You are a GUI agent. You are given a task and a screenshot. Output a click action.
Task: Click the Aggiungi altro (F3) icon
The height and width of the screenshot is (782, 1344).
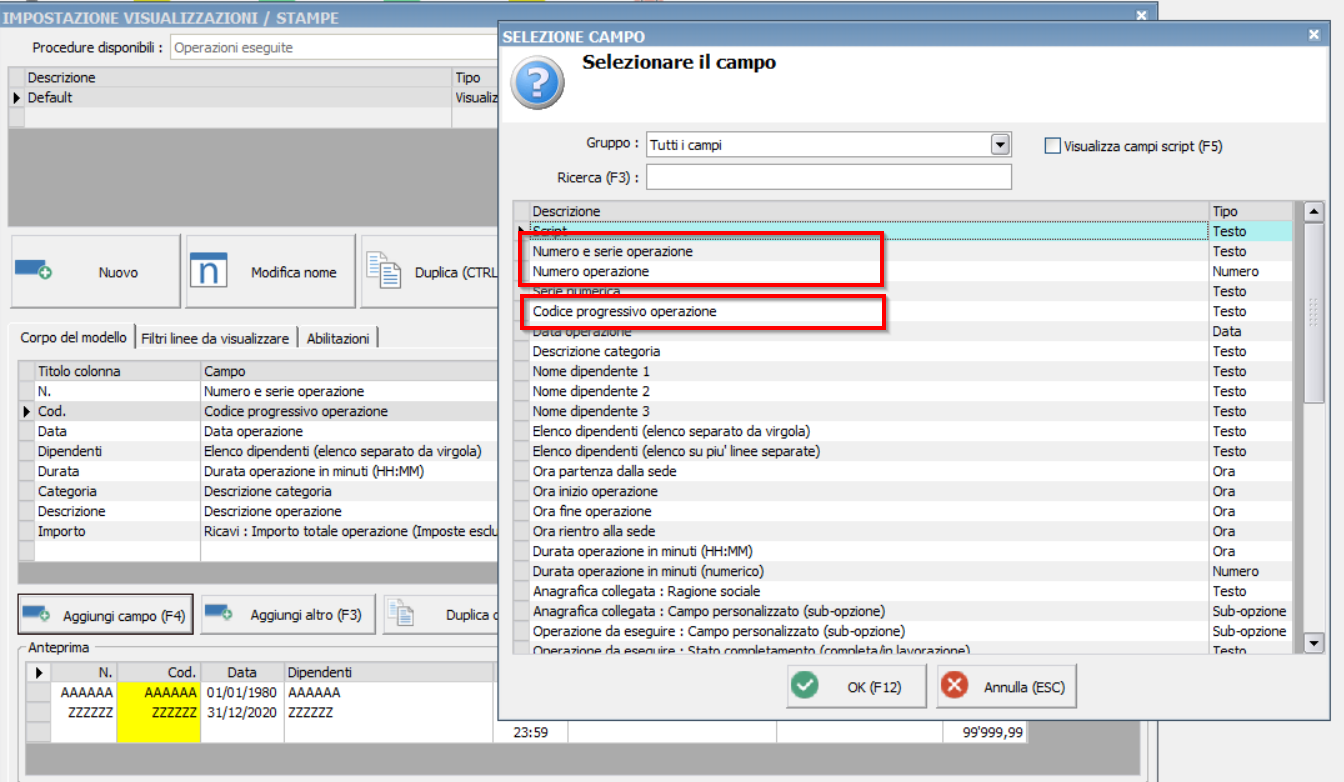click(219, 614)
